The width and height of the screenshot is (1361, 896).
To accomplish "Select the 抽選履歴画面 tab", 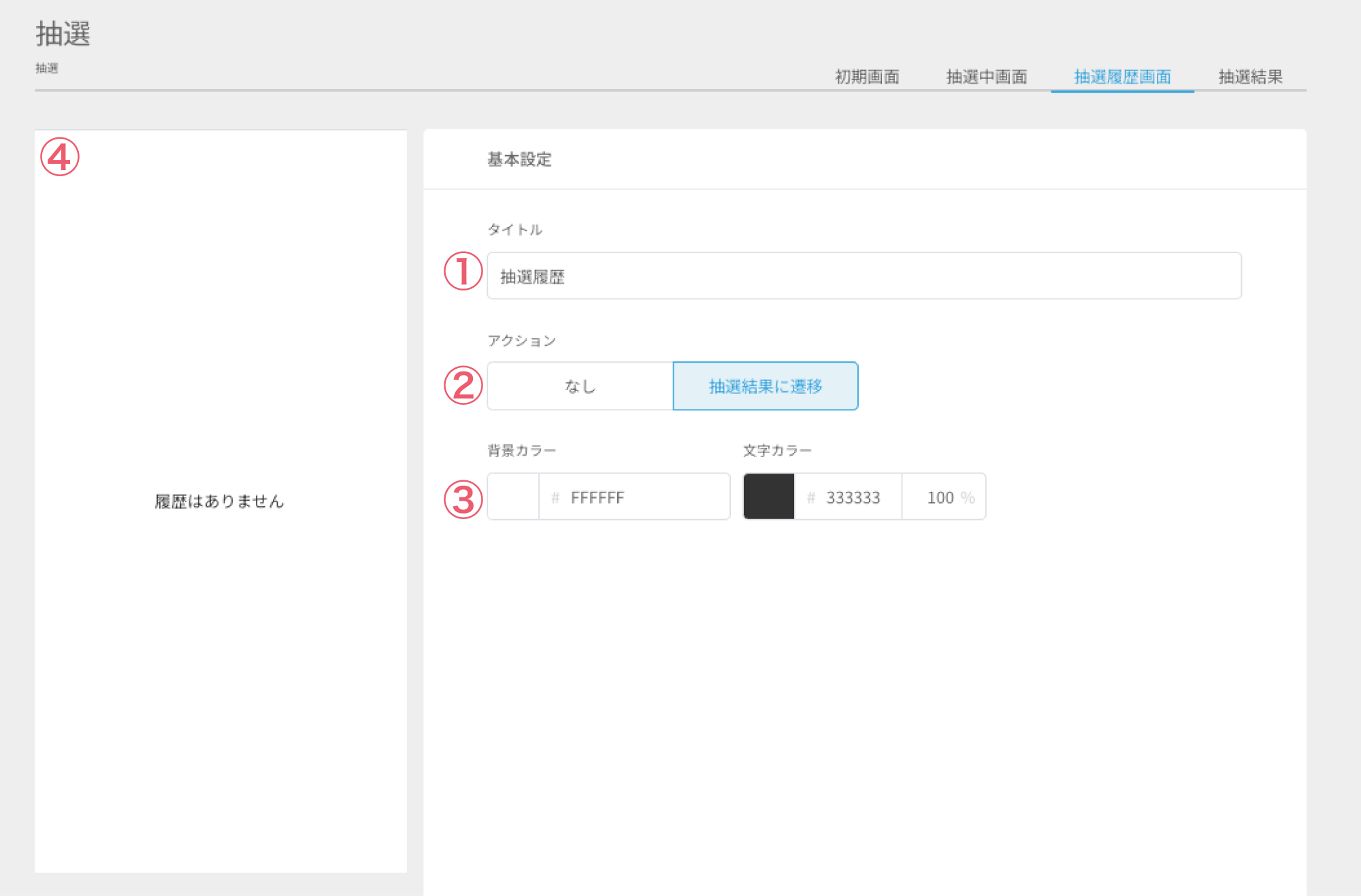I will click(1122, 77).
